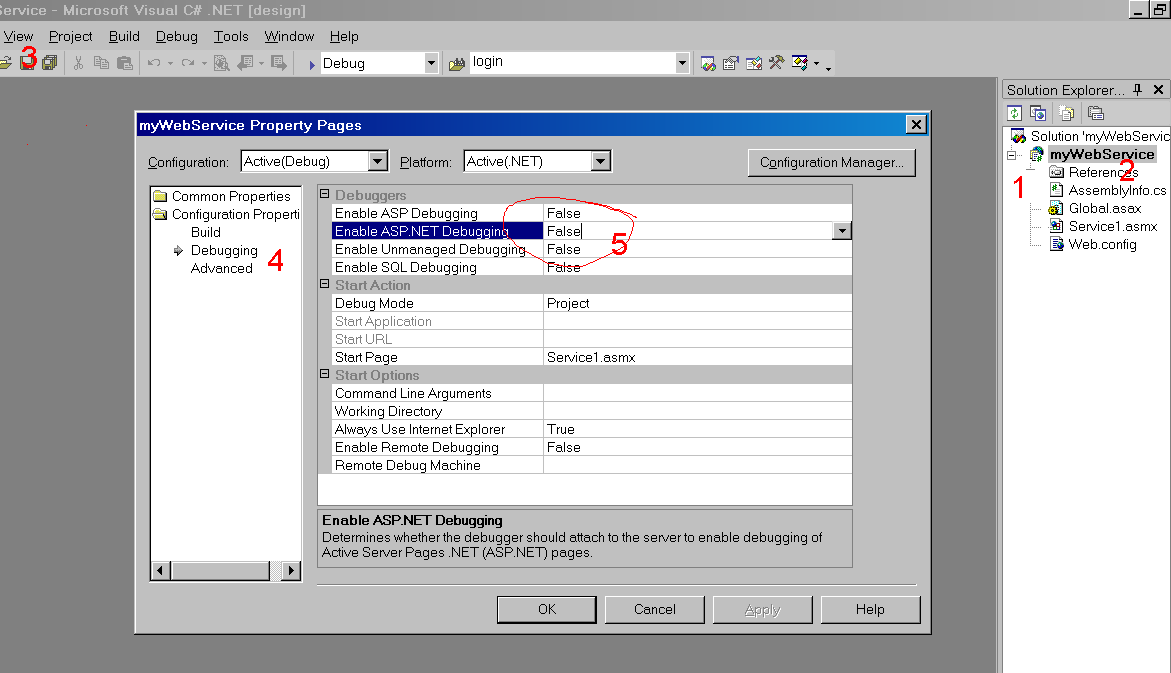Open the Help menu
The width and height of the screenshot is (1171, 673).
344,36
